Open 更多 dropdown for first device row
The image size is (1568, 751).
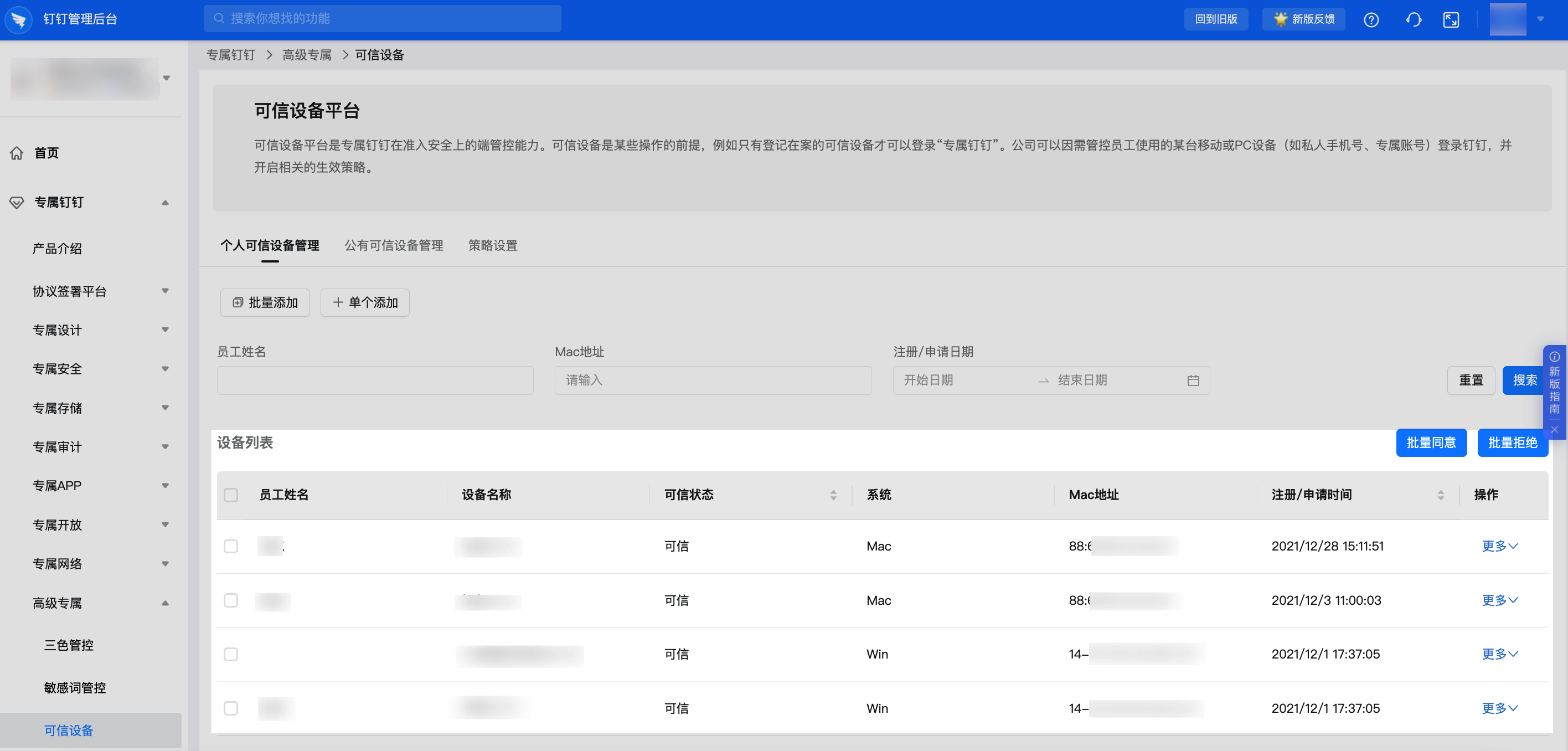tap(1499, 546)
